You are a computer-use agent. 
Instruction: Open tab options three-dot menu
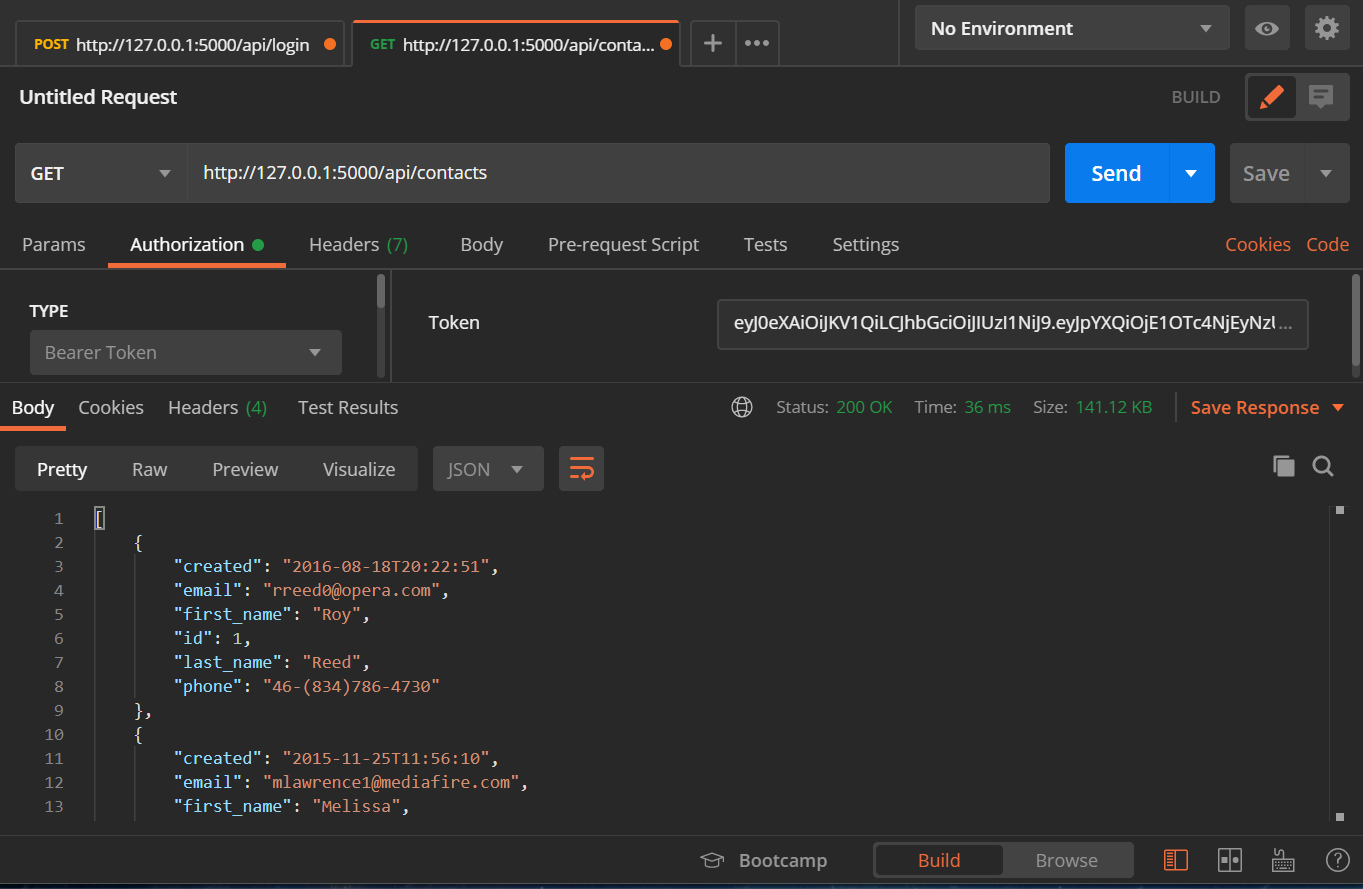click(757, 43)
